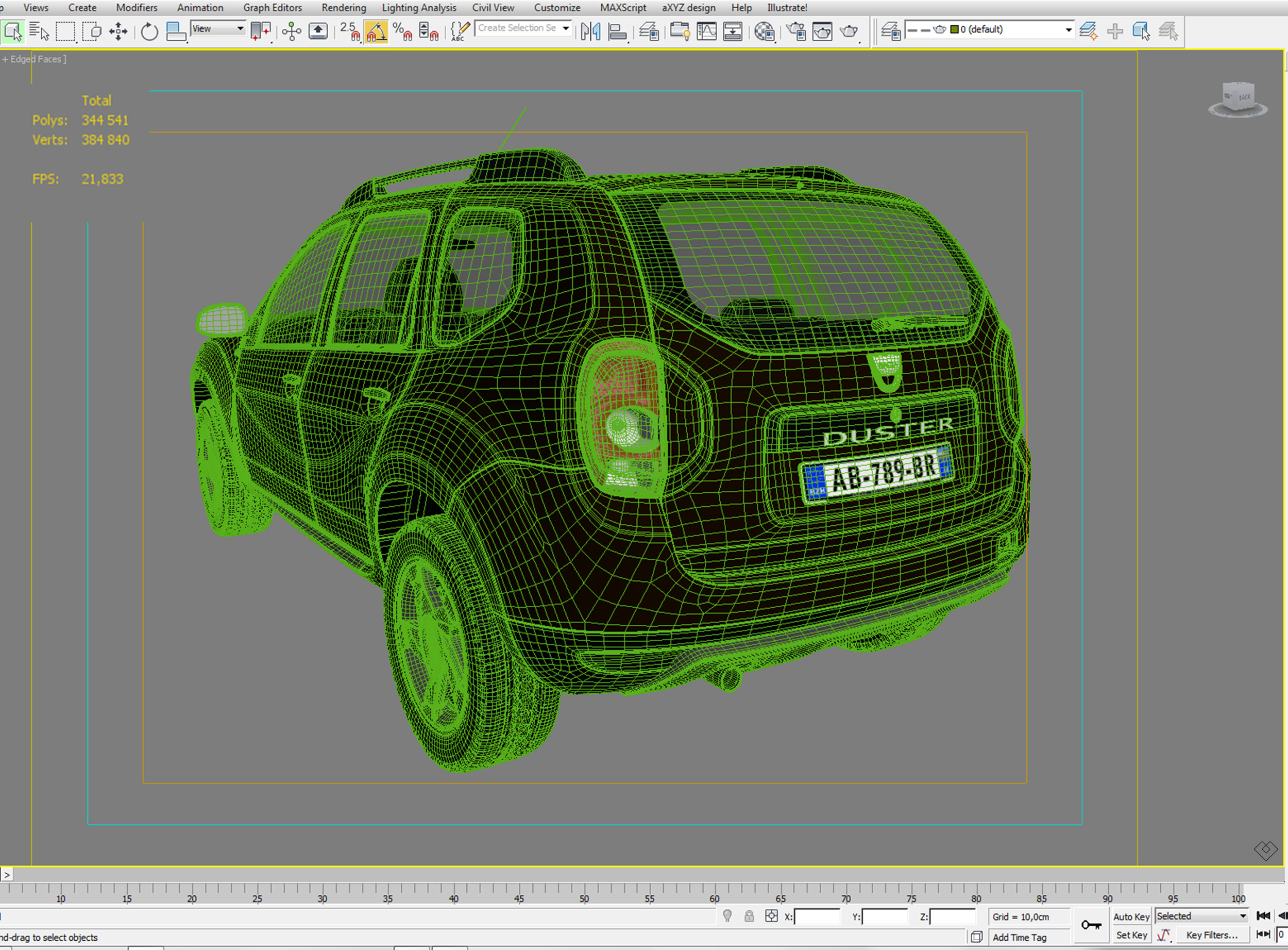Toggle Spinner Snap
1288x950 pixels.
pyautogui.click(x=428, y=31)
